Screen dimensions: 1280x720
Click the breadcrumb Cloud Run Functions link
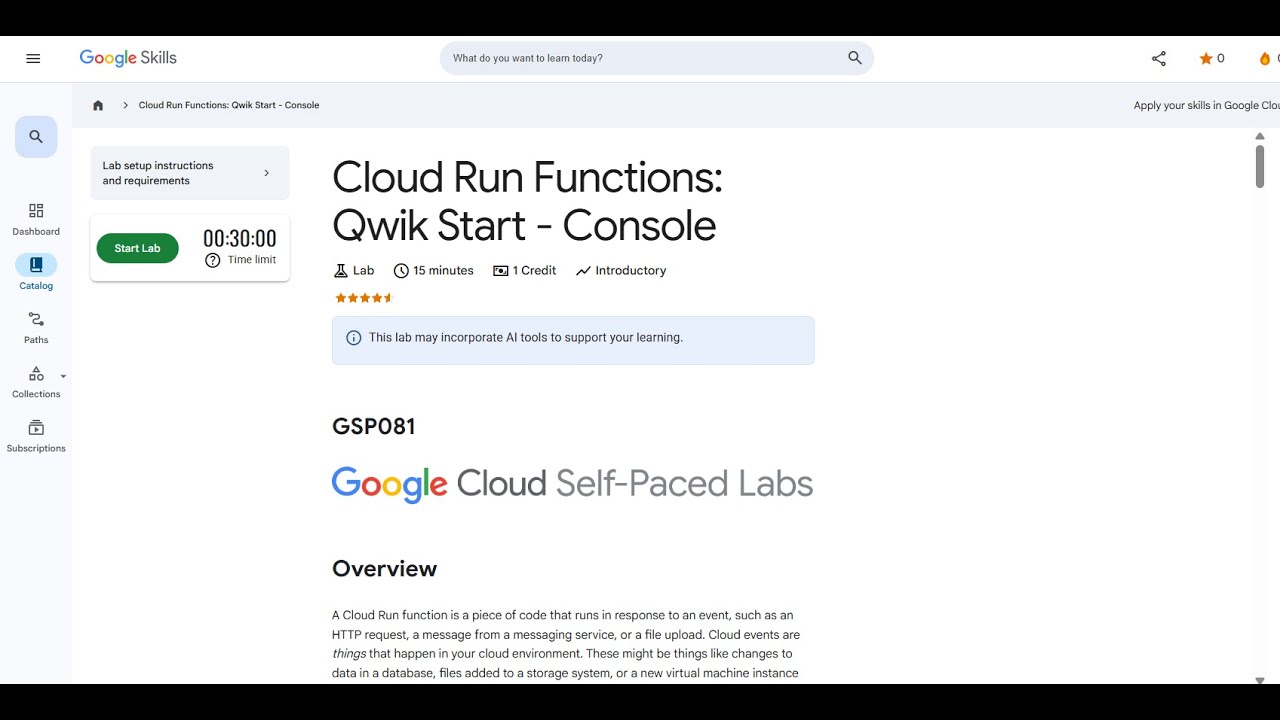(x=229, y=105)
